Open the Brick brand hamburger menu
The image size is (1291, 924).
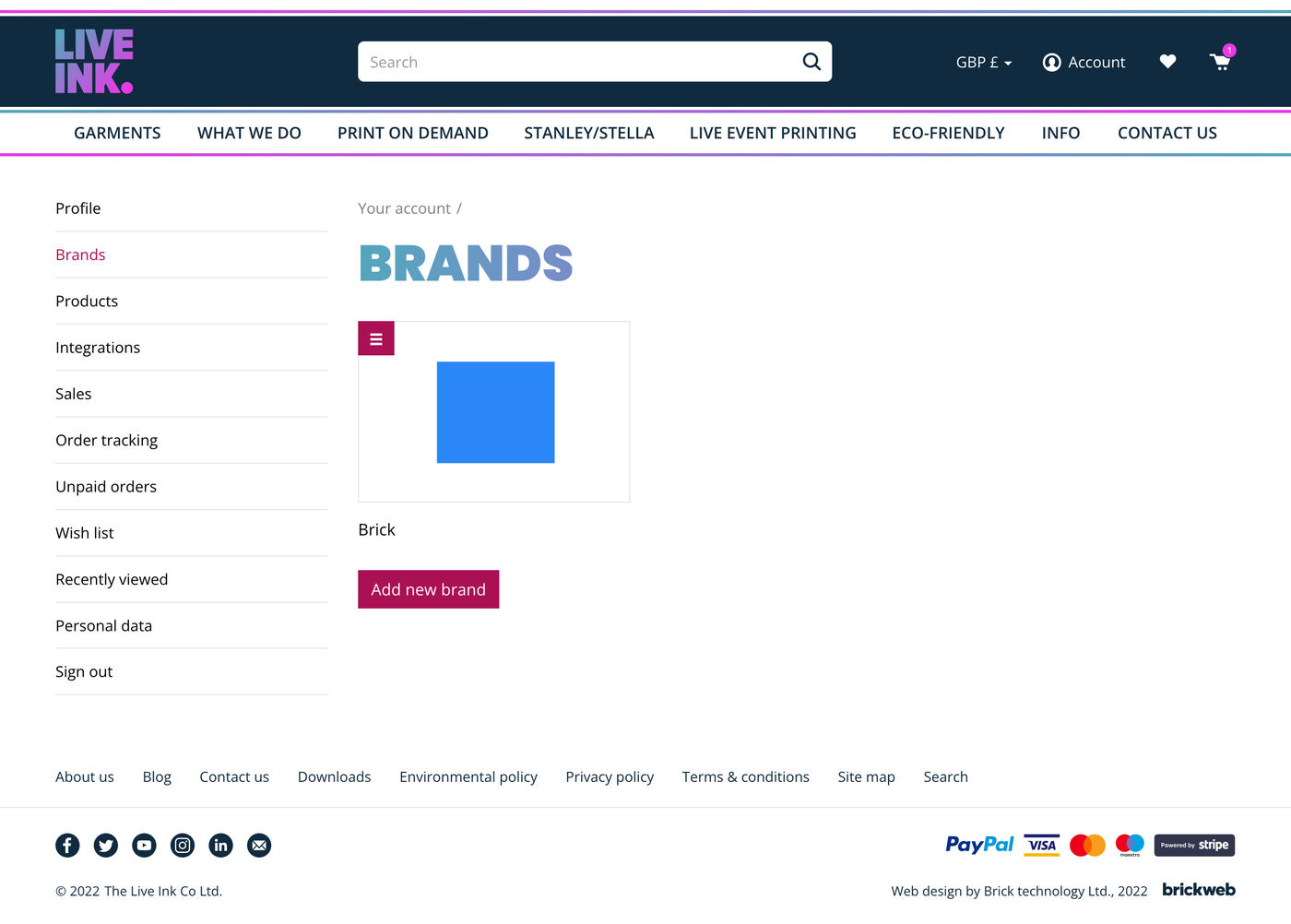click(x=376, y=338)
